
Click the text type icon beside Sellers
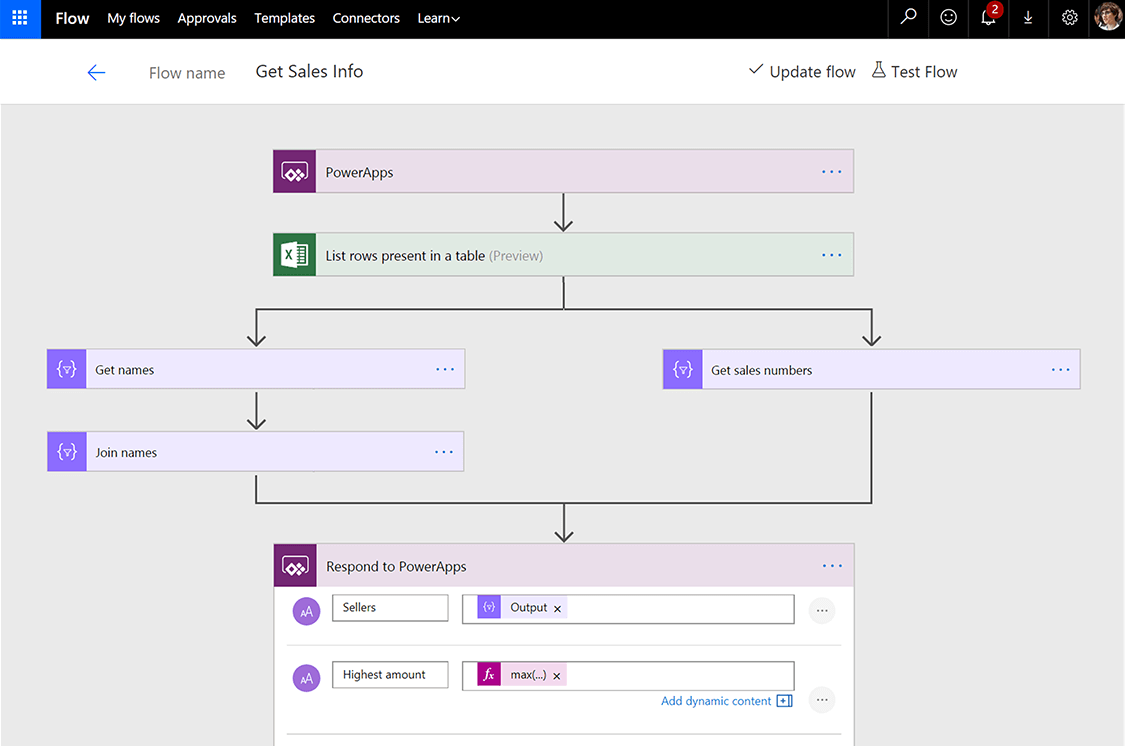point(306,611)
